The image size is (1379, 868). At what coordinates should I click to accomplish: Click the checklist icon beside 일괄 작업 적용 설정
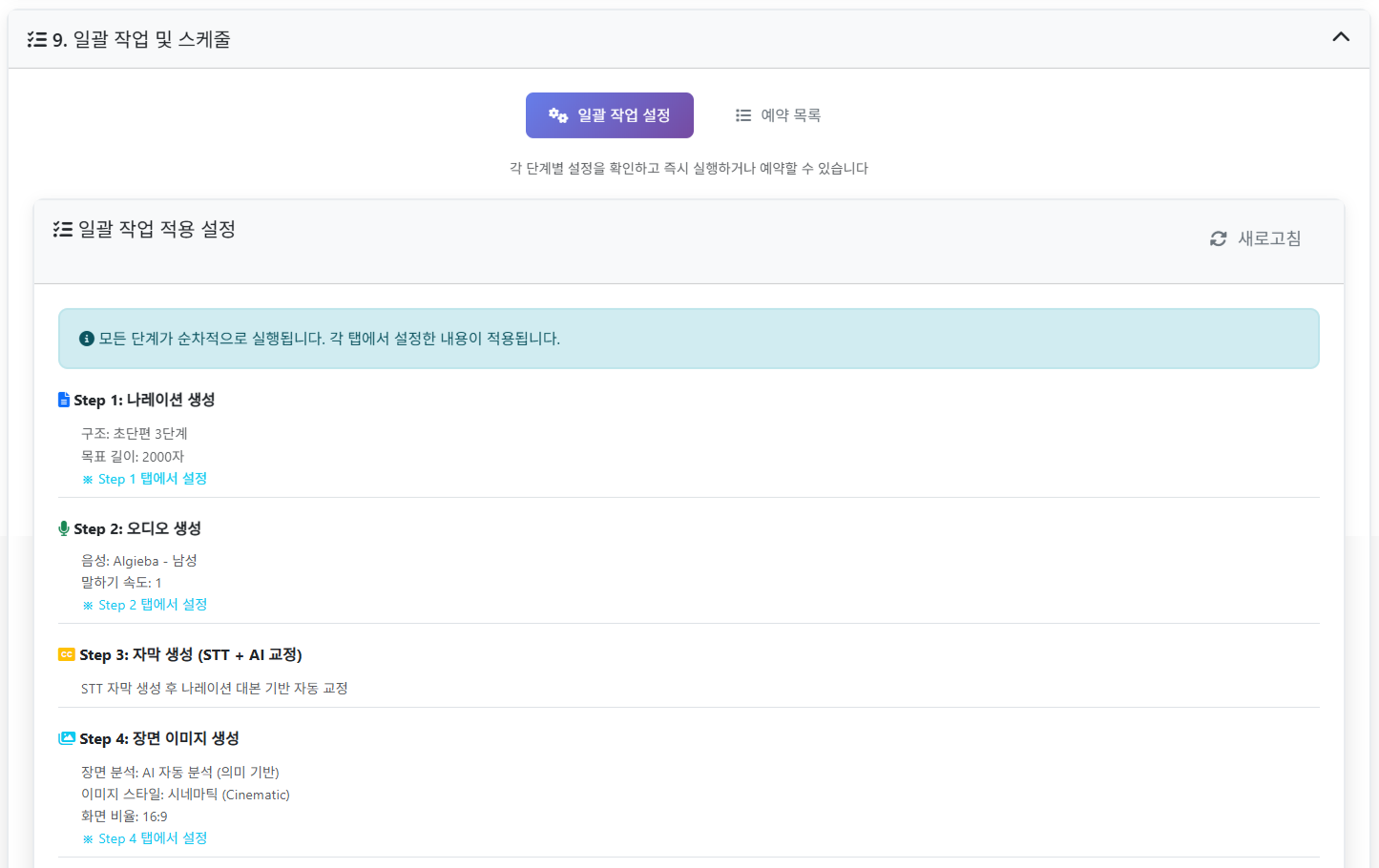[63, 229]
